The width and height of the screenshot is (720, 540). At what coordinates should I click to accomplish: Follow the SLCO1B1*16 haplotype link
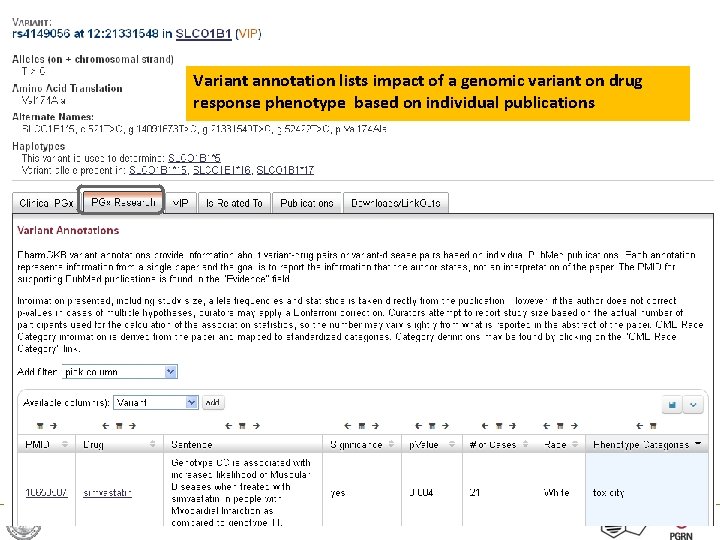[x=222, y=170]
